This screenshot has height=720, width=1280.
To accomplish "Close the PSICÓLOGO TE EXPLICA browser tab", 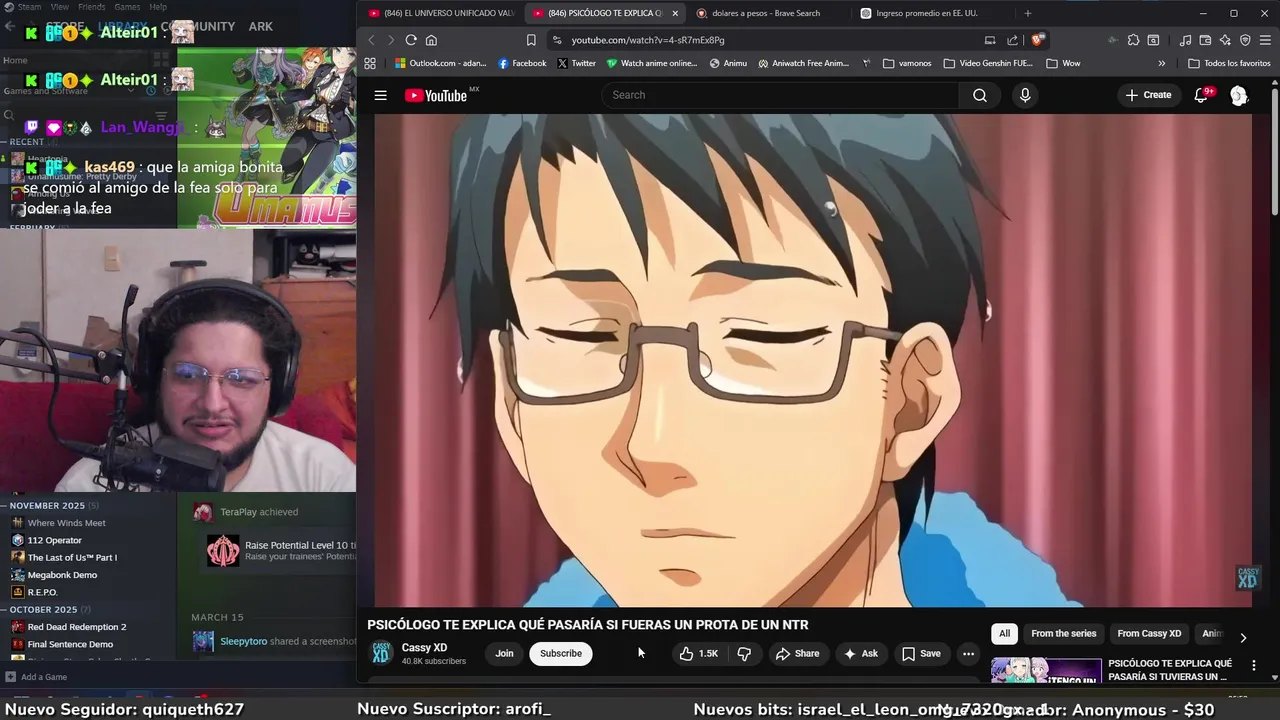I will (x=675, y=13).
